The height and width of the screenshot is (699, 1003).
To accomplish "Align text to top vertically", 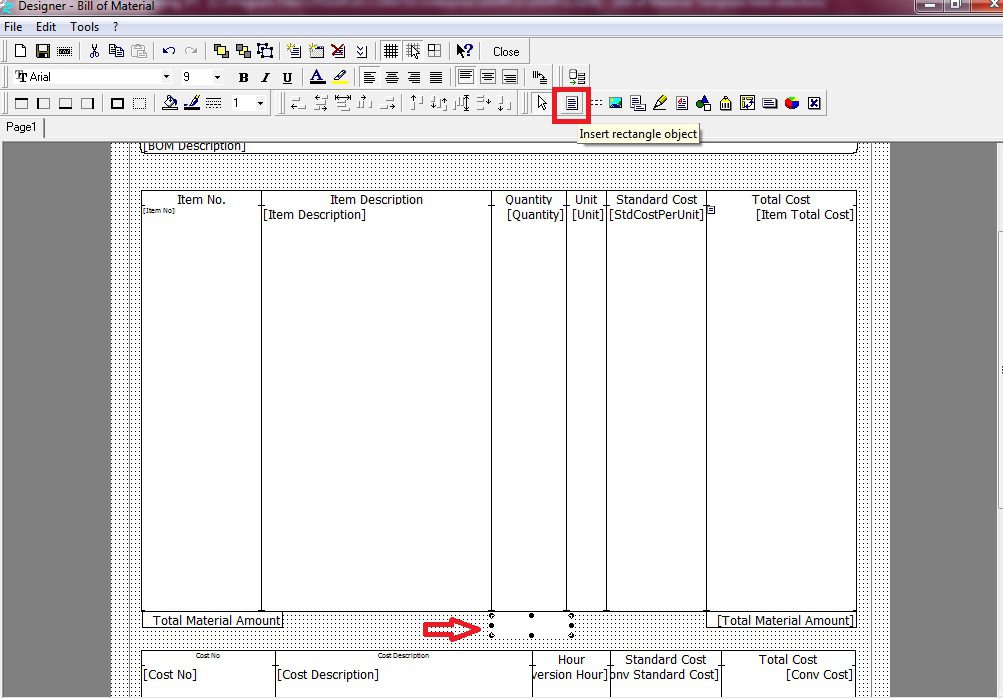I will tap(466, 77).
